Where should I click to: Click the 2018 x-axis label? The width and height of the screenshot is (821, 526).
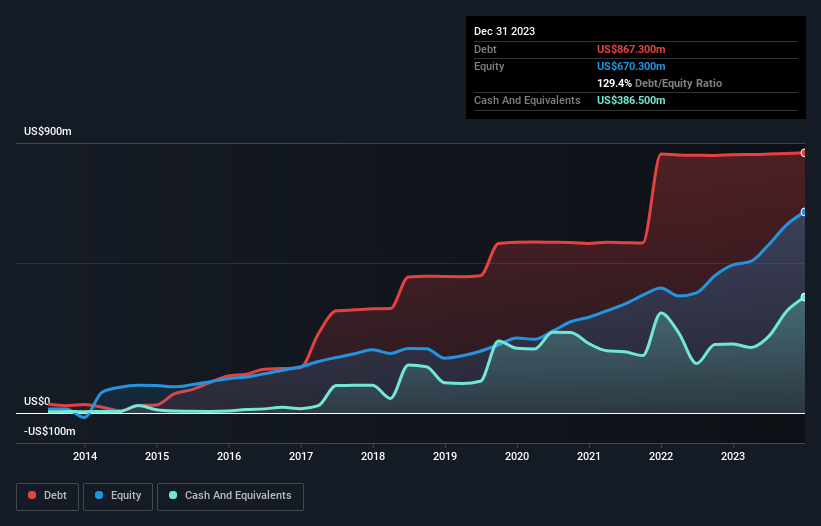373,456
